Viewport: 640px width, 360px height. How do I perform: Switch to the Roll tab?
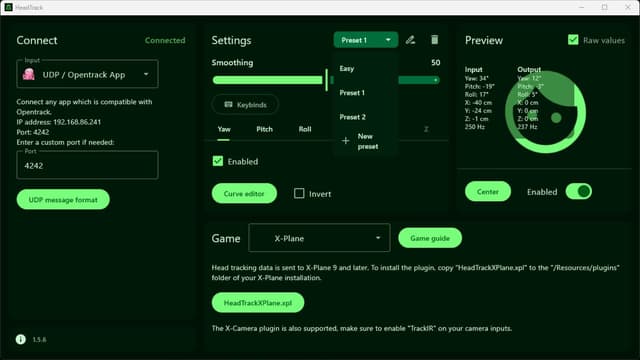[x=304, y=129]
